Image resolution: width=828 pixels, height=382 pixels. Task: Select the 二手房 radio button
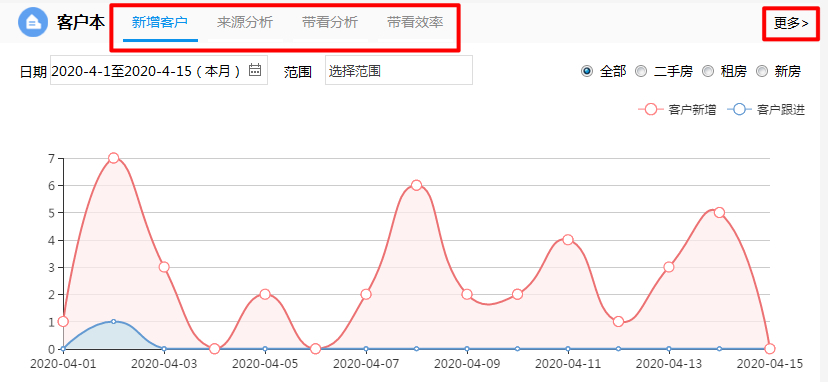641,71
